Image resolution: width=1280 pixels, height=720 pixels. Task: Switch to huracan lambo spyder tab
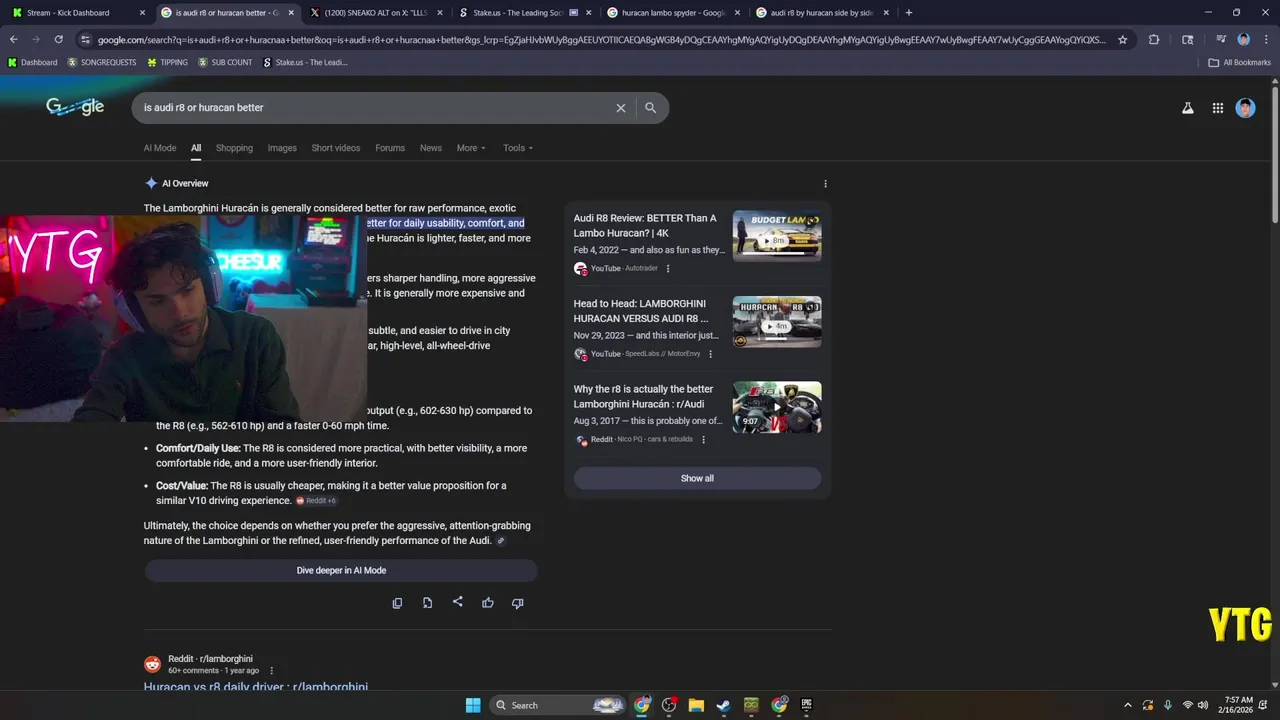click(x=675, y=13)
